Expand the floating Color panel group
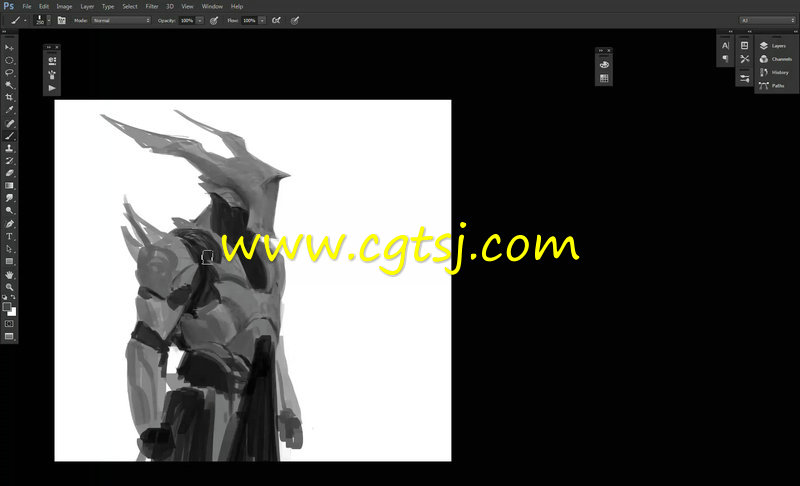Image resolution: width=800 pixels, height=486 pixels. tap(601, 50)
